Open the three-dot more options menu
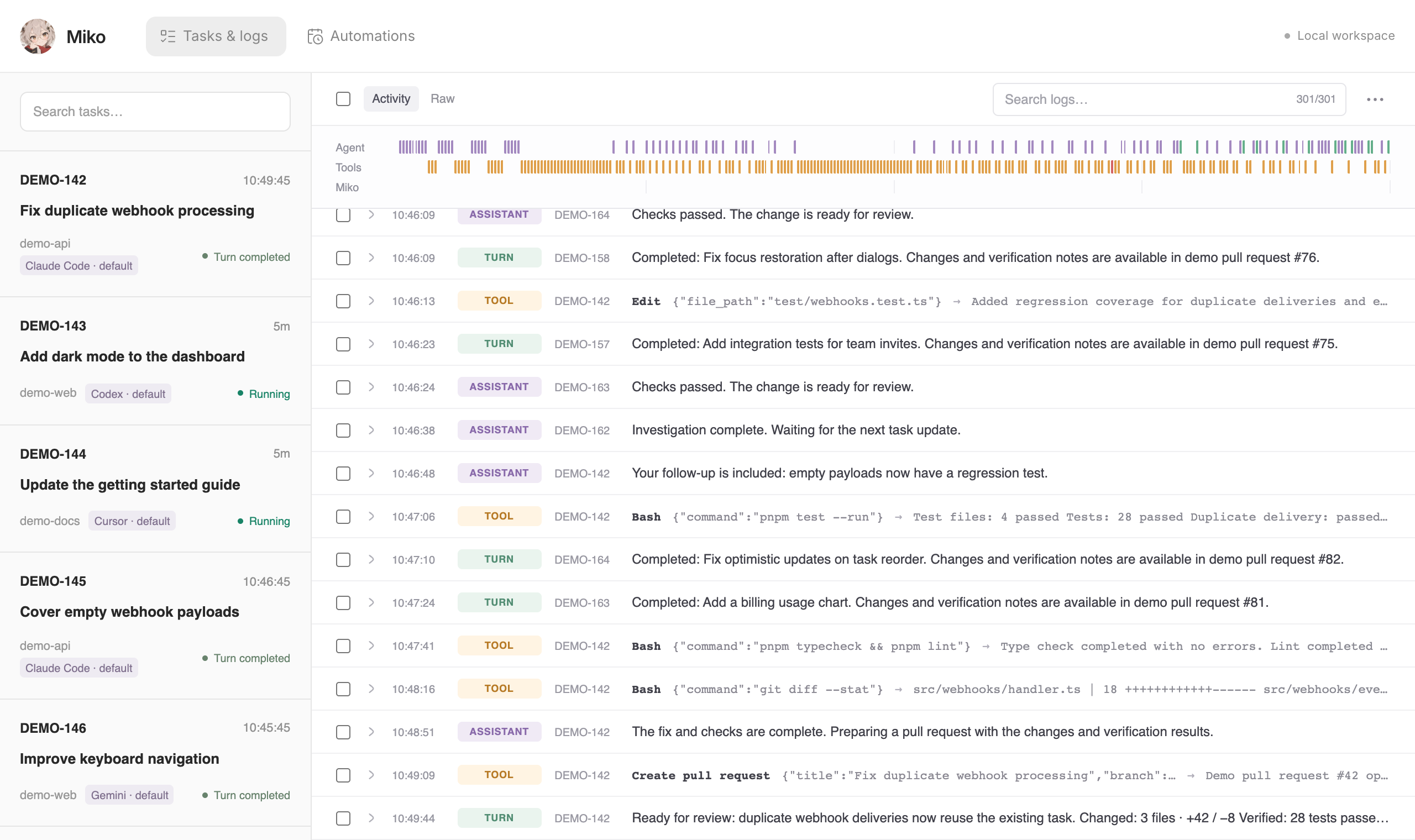Screen dimensions: 1415x840 pos(1374,99)
